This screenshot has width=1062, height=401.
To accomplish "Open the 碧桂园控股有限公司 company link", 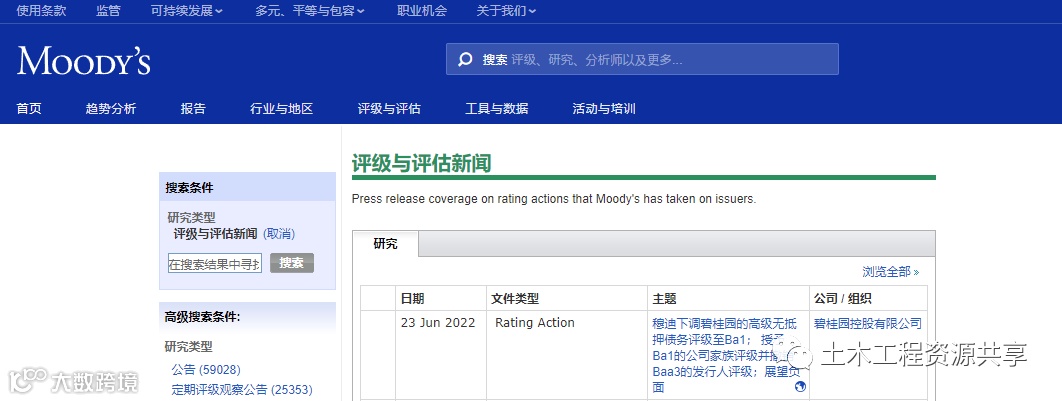I will 868,324.
